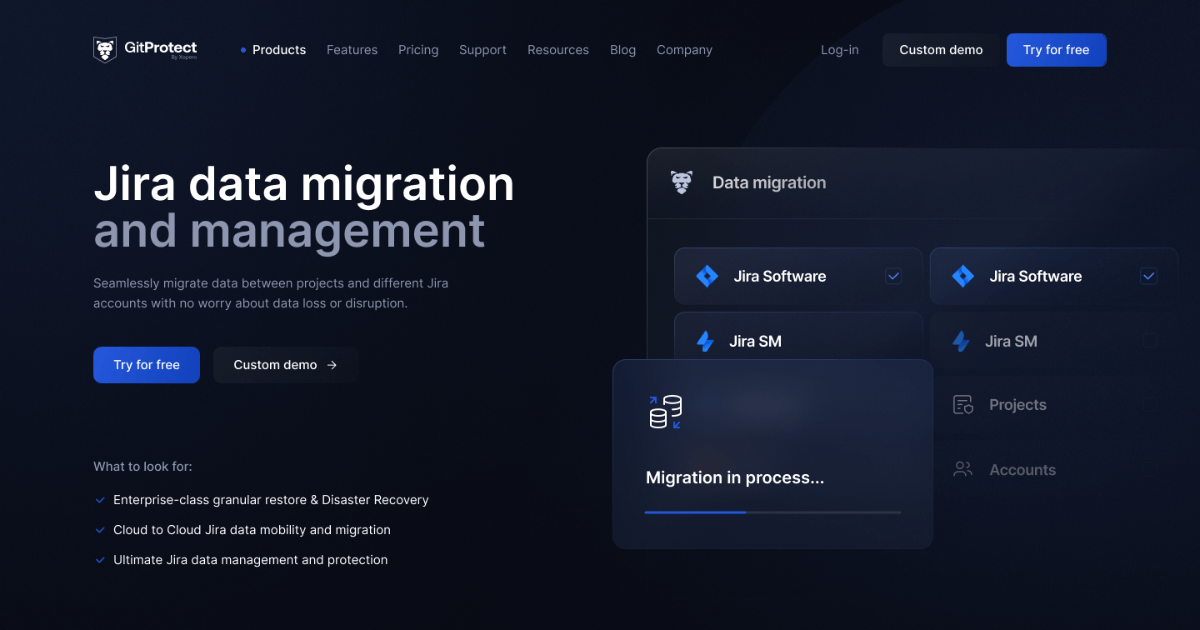Click the left Jira Software diamond icon
Image resolution: width=1200 pixels, height=630 pixels.
click(x=707, y=277)
